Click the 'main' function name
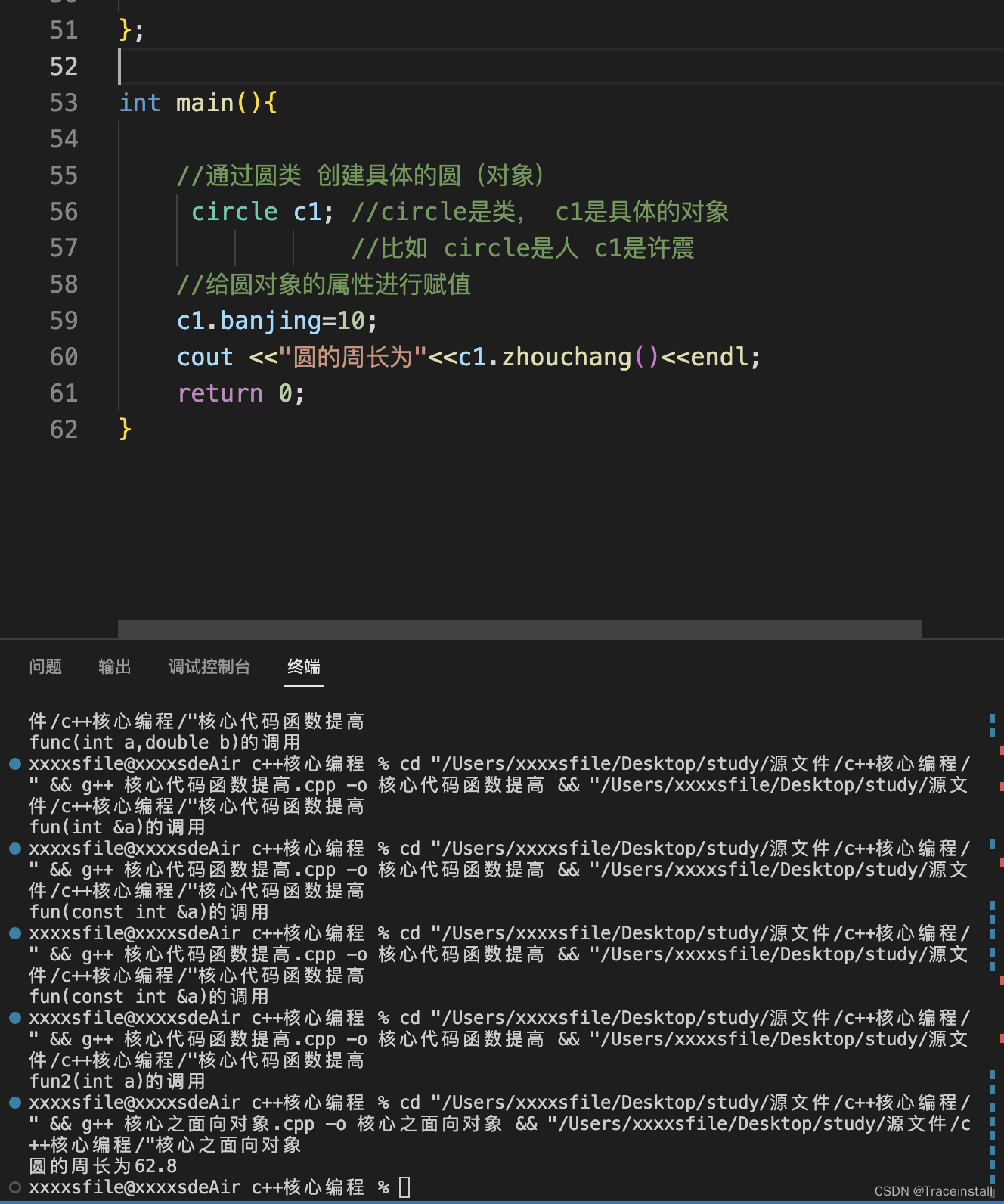 (x=205, y=103)
